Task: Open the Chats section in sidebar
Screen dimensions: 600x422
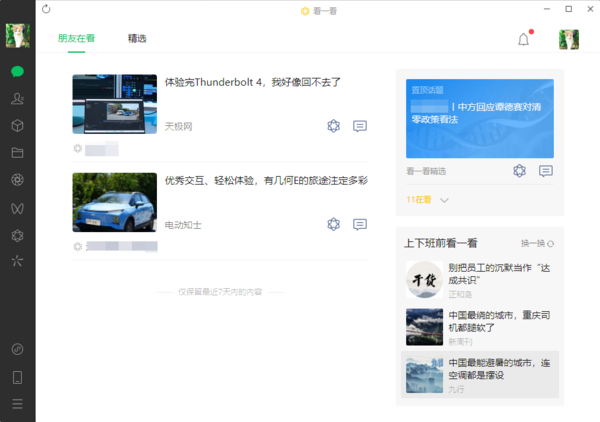Action: click(x=17, y=72)
